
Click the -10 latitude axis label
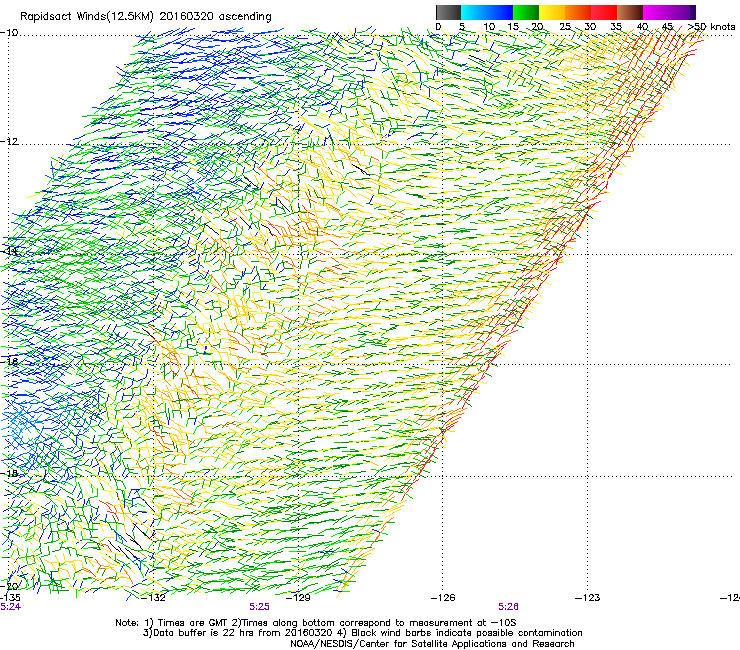[x=9, y=32]
